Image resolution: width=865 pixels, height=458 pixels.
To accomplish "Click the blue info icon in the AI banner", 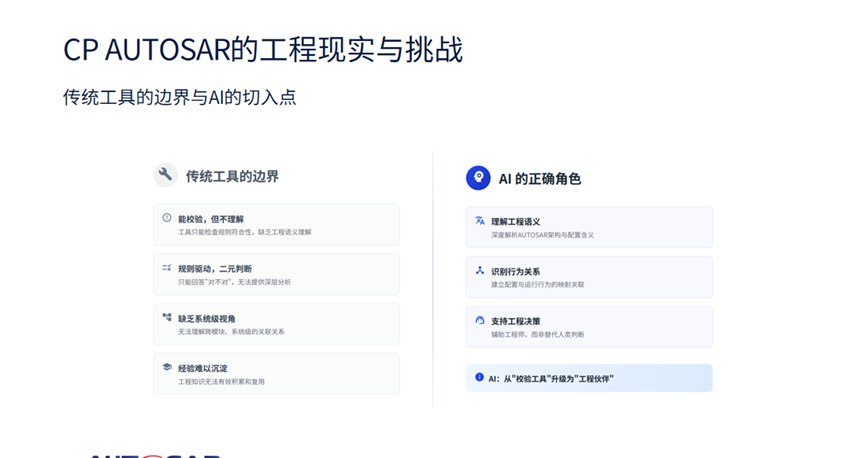I will [479, 378].
